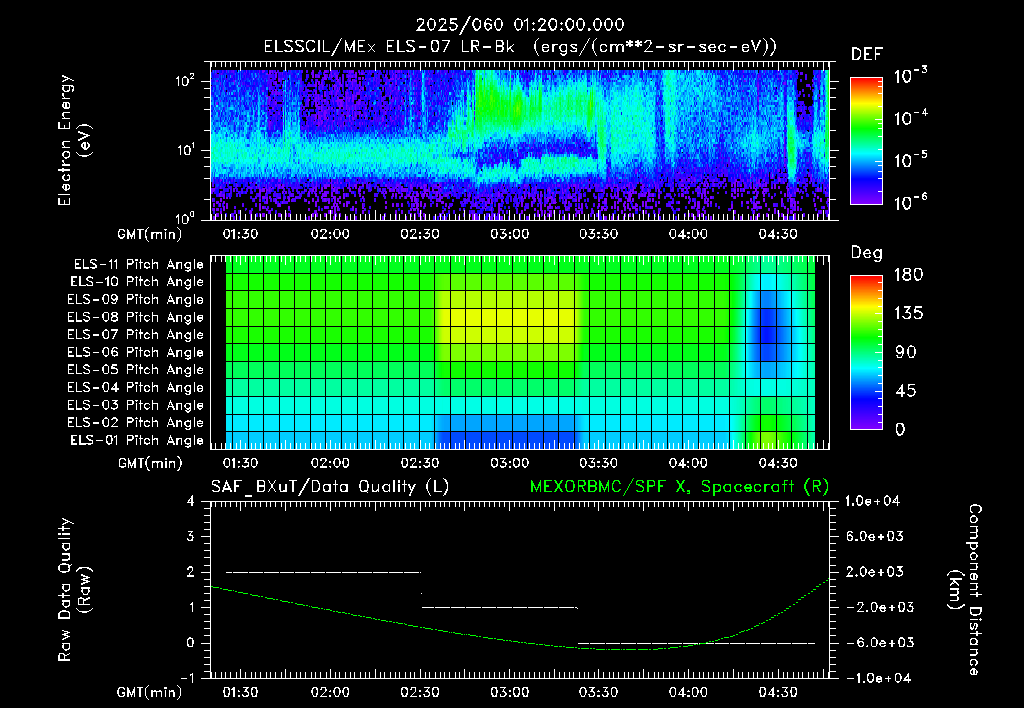Viewport: 1024px width, 708px height.
Task: Click the SAF_BXuT/Data Quality (L) label
Action: pyautogui.click(x=330, y=487)
